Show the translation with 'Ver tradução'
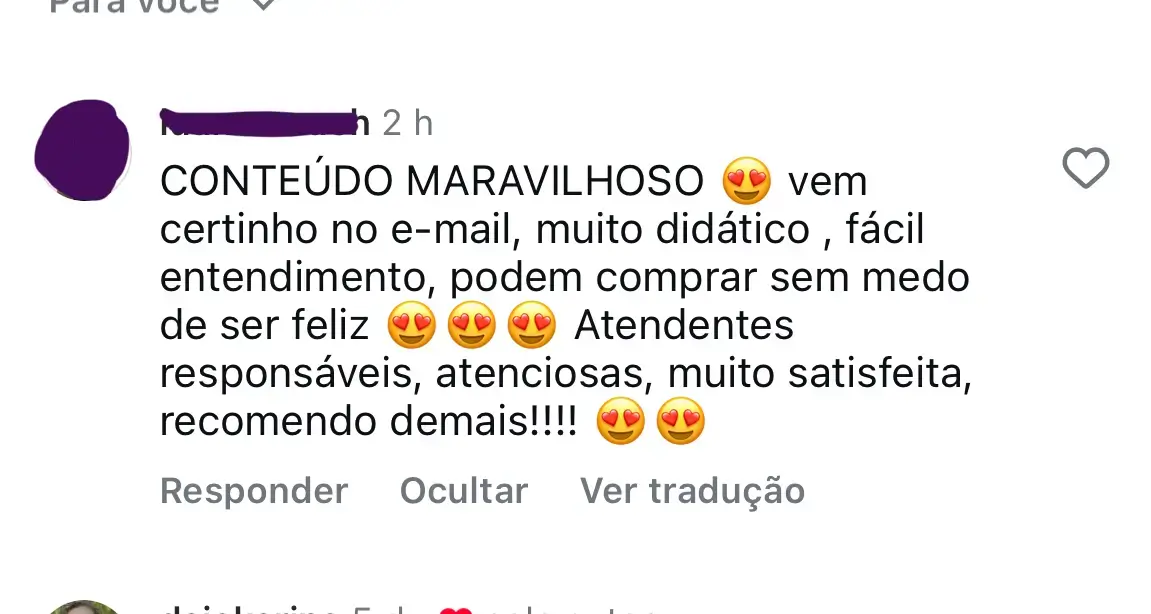 pyautogui.click(x=692, y=491)
